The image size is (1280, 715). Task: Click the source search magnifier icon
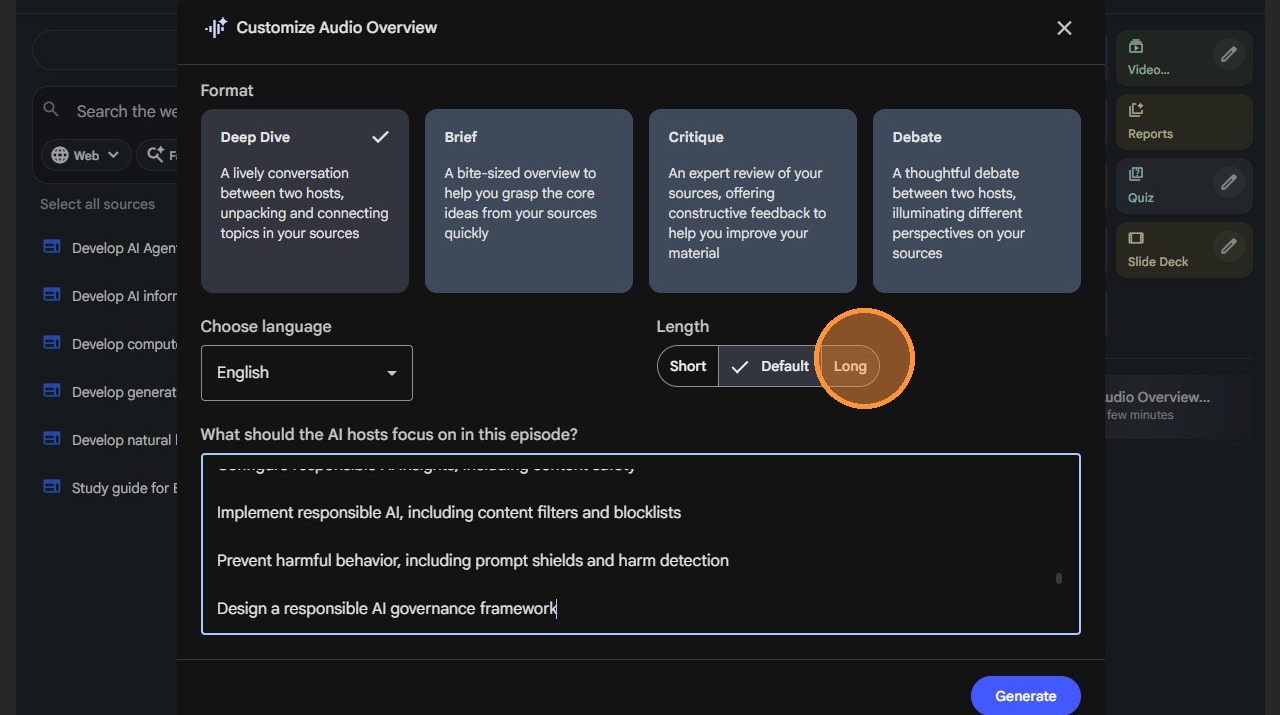coord(52,110)
